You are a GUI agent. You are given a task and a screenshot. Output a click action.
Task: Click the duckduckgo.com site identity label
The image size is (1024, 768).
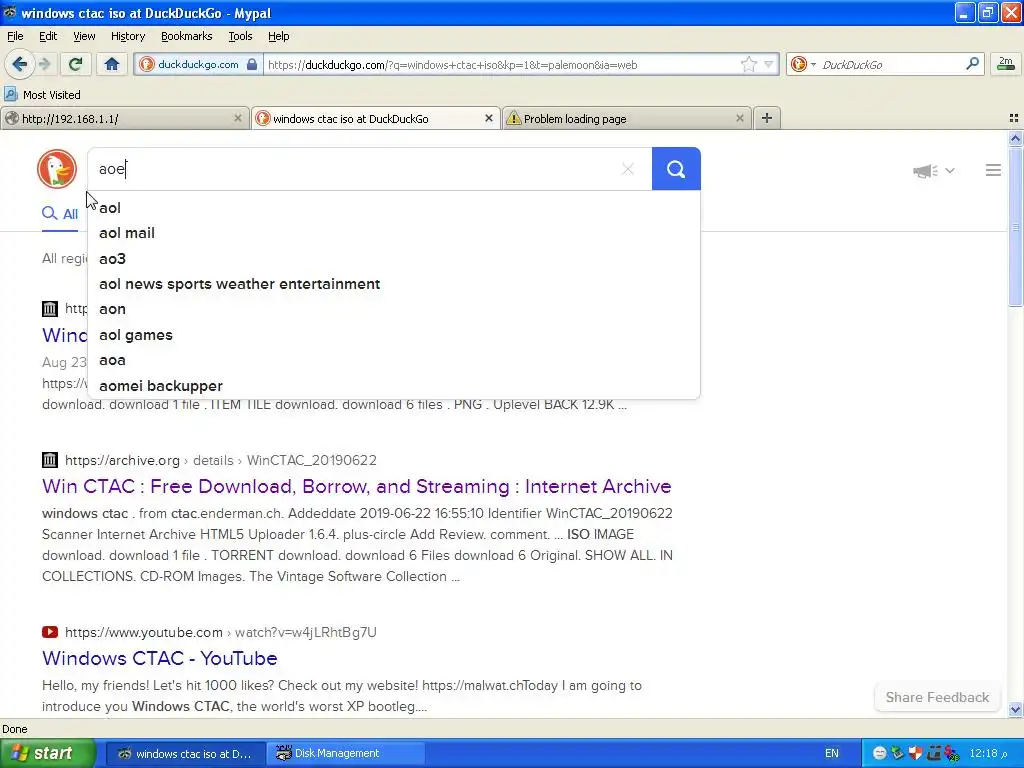click(198, 64)
